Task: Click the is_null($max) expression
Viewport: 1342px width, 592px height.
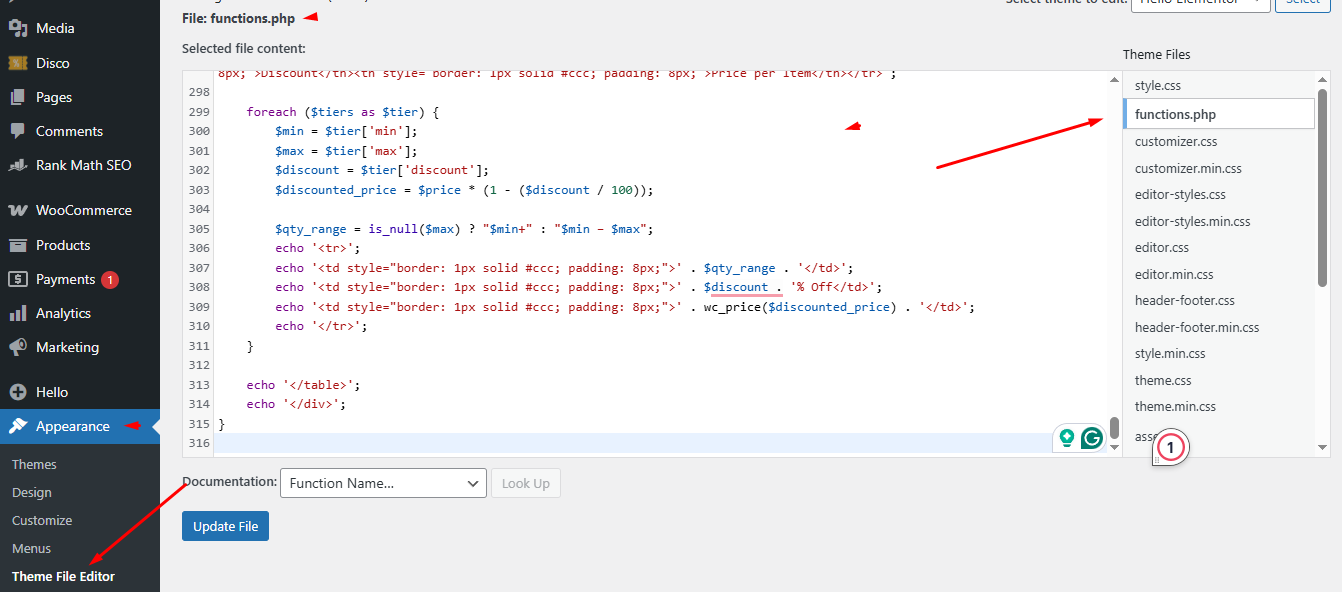Action: coord(414,229)
